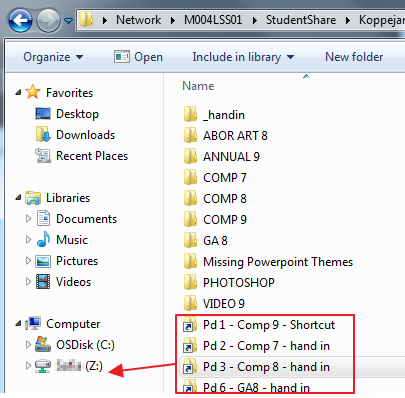Open the dropdown arrow after Network

tap(173, 20)
